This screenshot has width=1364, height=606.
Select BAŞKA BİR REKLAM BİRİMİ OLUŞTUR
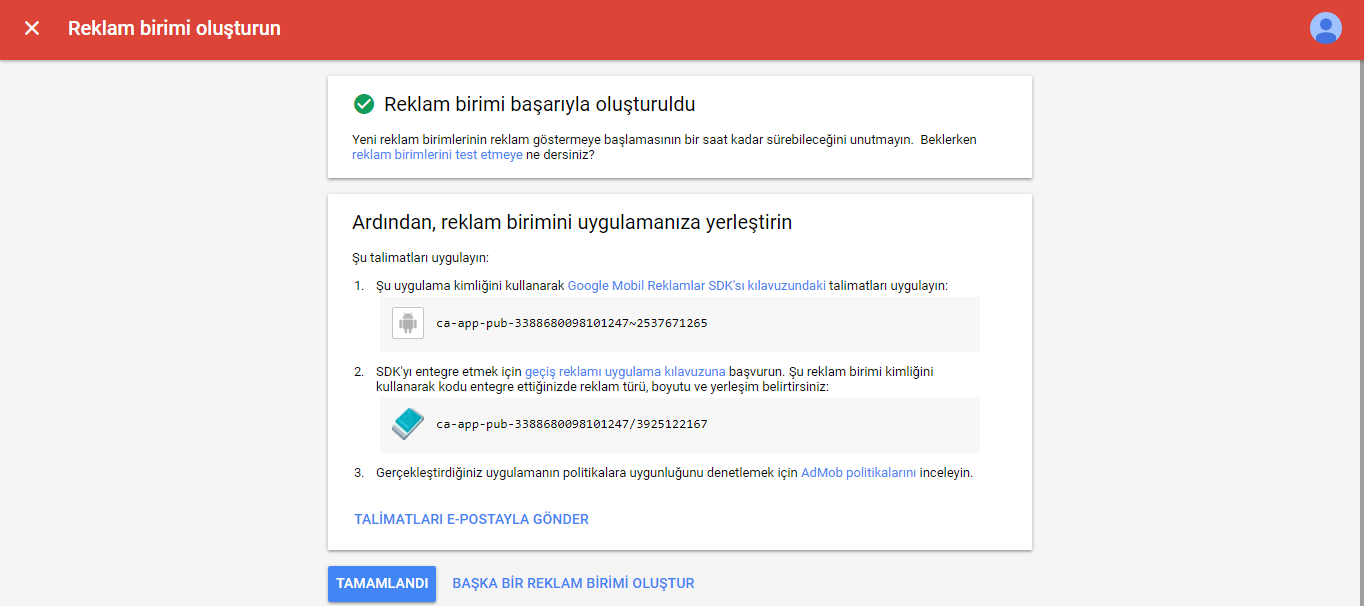(572, 584)
